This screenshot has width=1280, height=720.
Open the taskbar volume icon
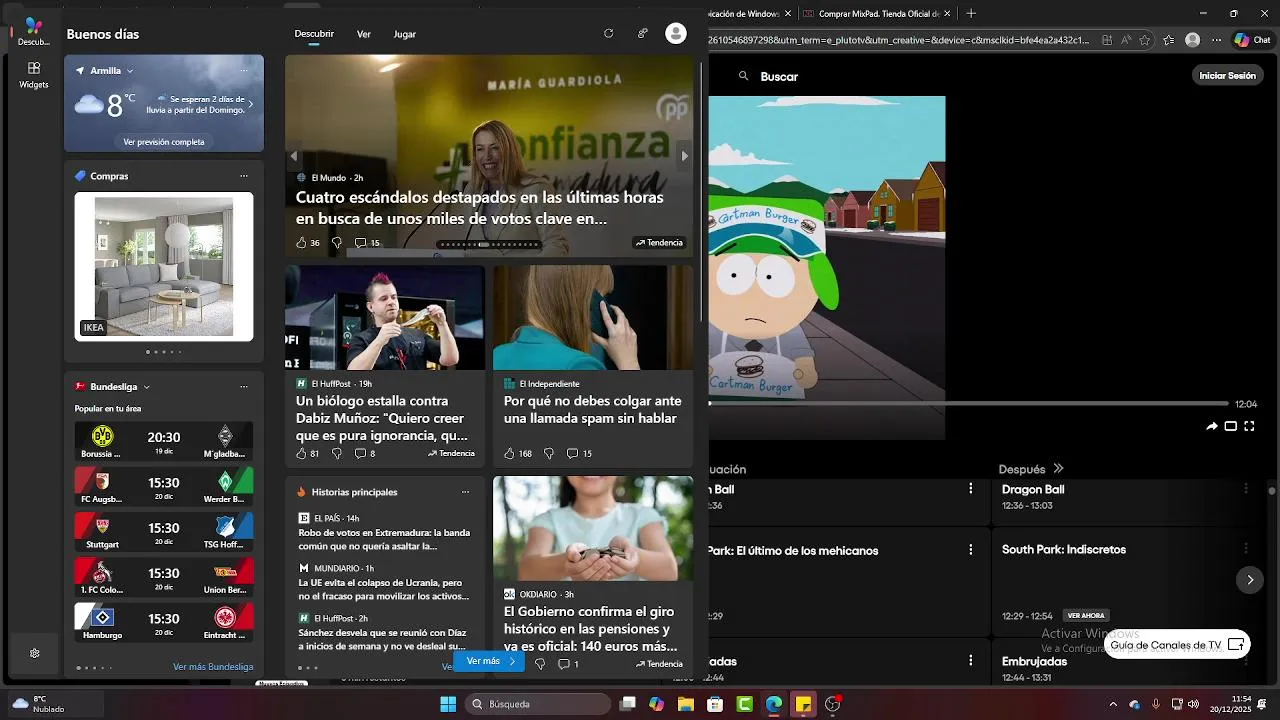[1193, 704]
